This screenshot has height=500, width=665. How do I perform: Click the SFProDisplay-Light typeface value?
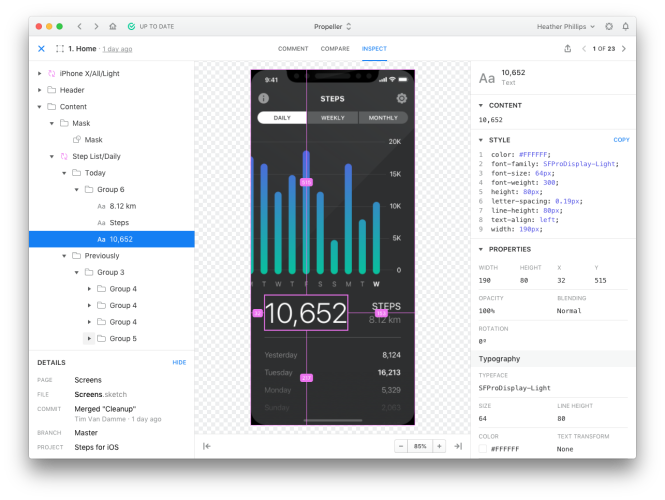pos(514,388)
